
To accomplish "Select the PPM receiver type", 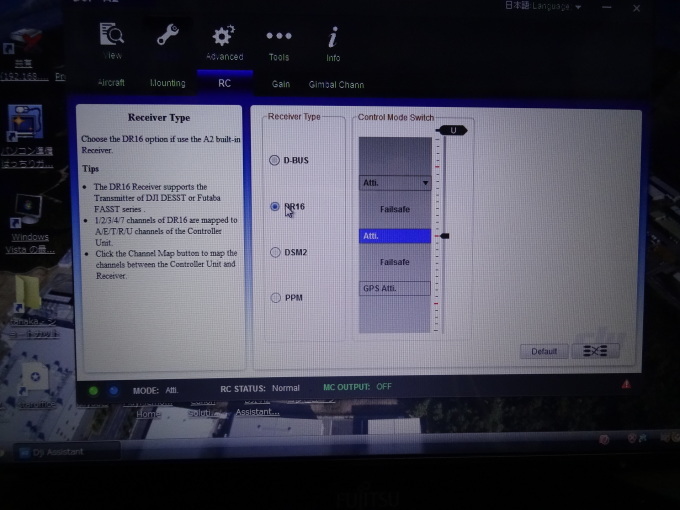I will [x=275, y=298].
